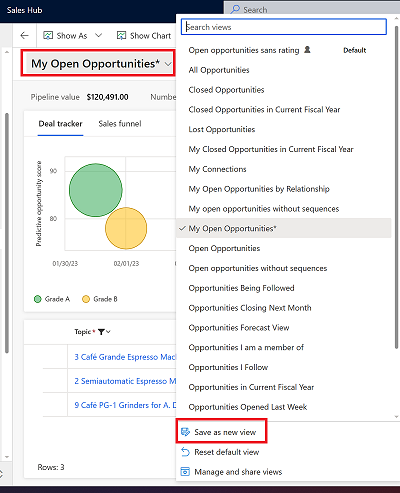The image size is (400, 493).
Task: Click the Reset default view icon
Action: (185, 452)
